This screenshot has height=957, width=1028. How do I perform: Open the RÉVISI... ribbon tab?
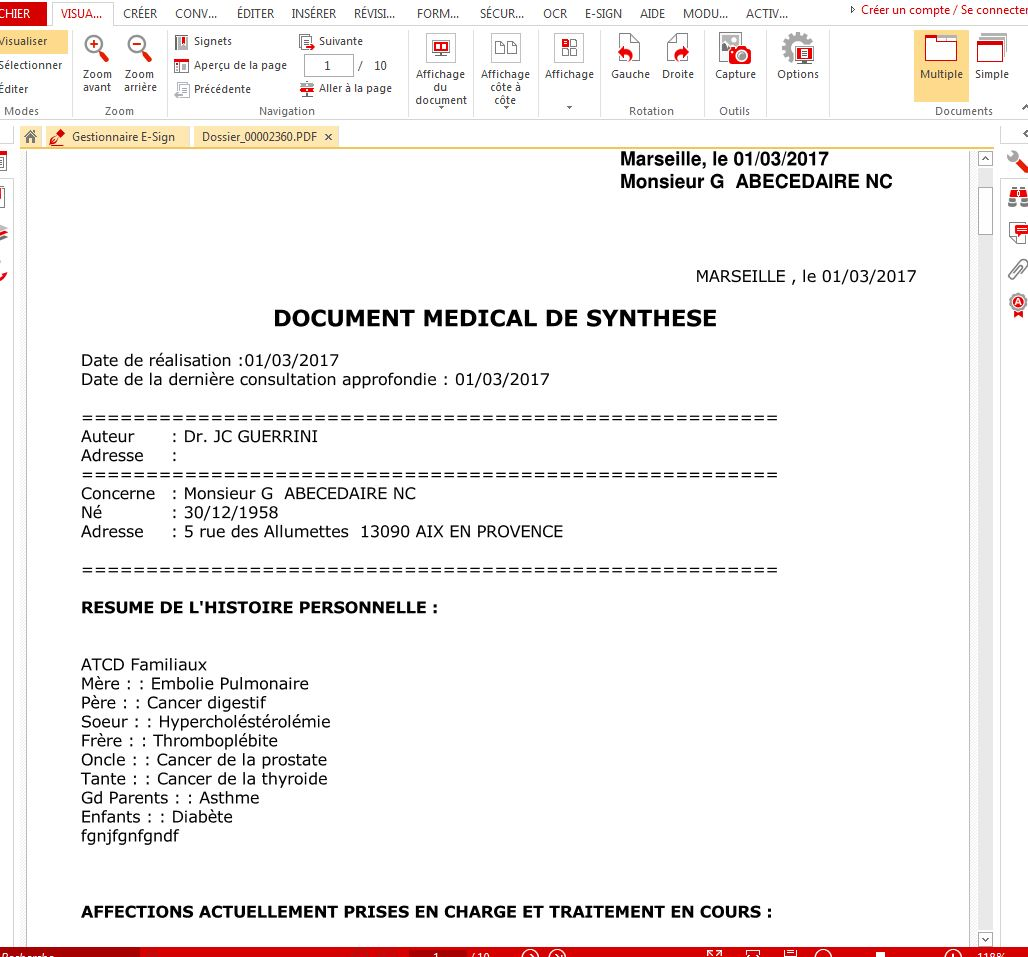tap(374, 14)
